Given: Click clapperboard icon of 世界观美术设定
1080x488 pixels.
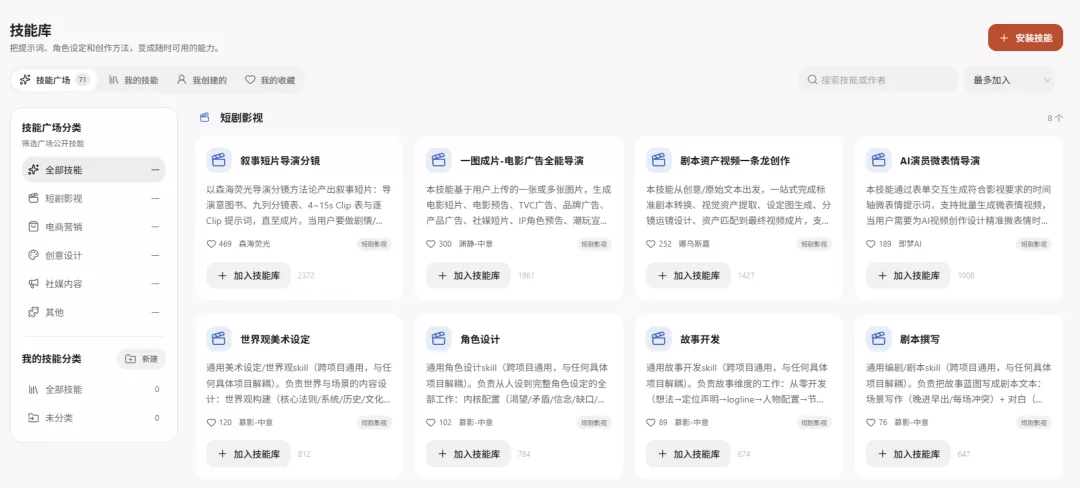Looking at the screenshot, I should (219, 339).
